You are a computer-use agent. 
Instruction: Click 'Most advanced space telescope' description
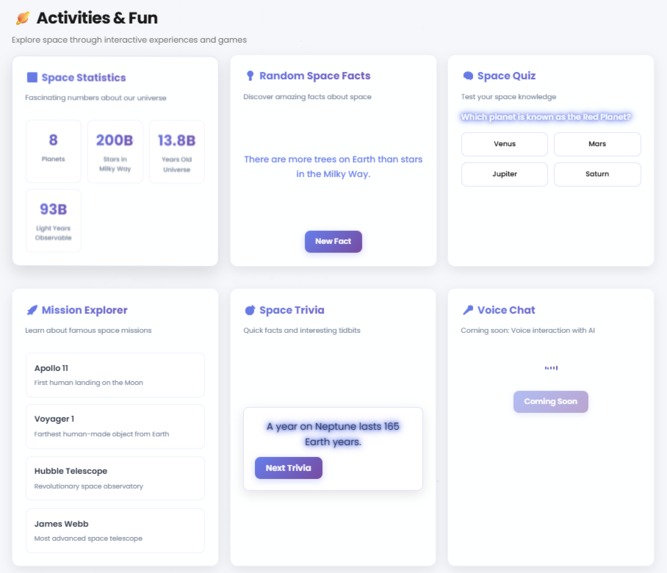tap(88, 538)
